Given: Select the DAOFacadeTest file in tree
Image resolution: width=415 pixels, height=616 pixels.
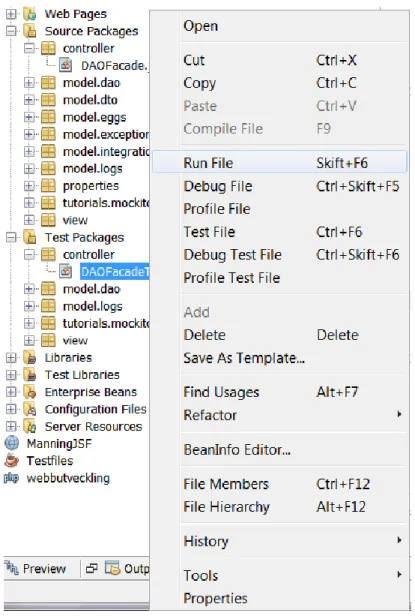Looking at the screenshot, I should click(115, 271).
